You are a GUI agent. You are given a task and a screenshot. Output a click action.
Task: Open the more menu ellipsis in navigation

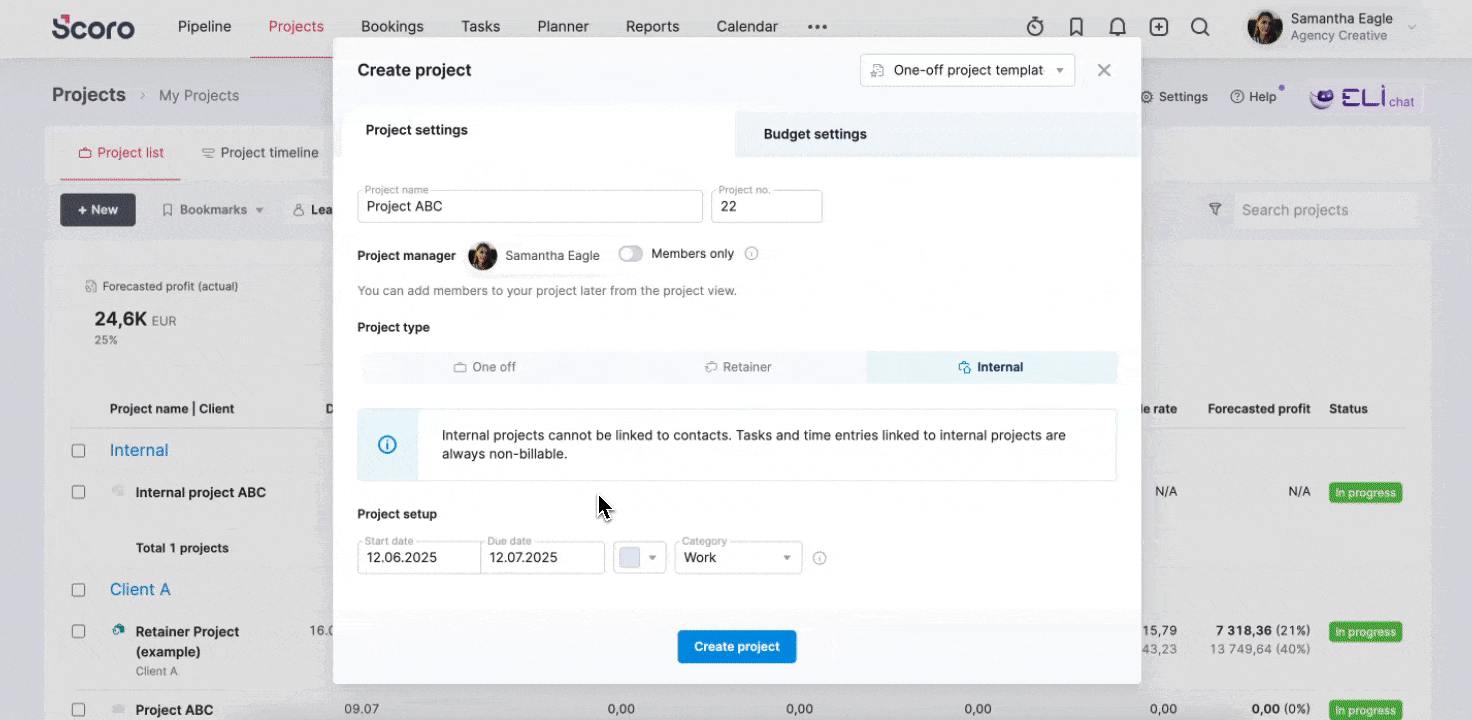click(817, 27)
